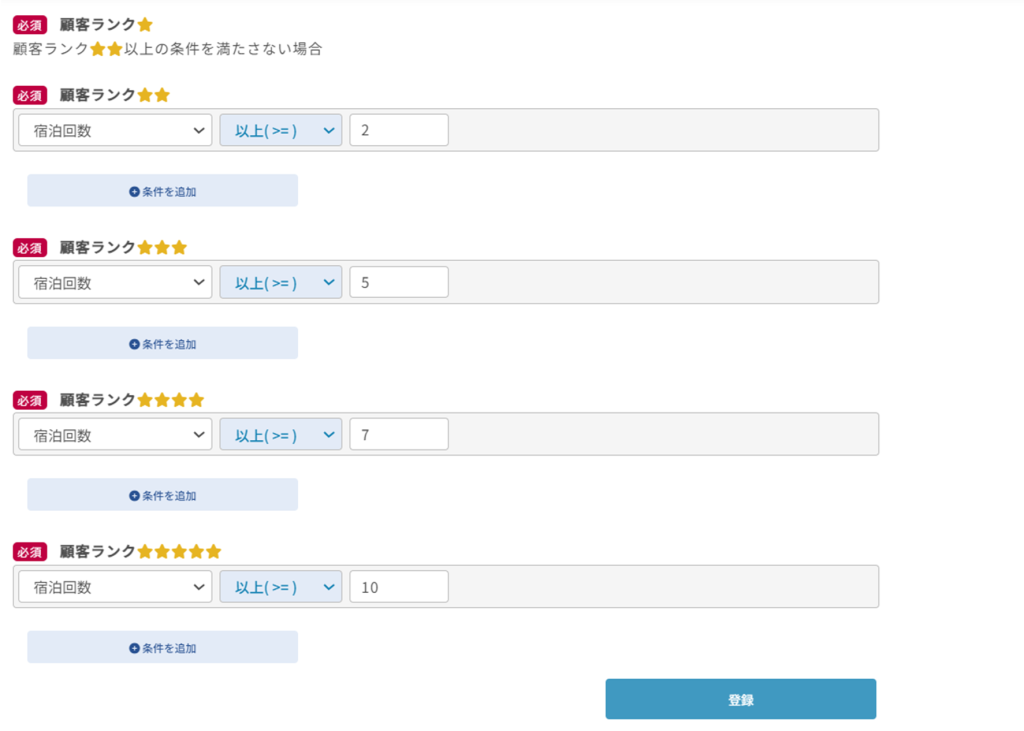Screen dimensions: 1024x731
Task: Select the input field containing value 7
Action: [399, 435]
